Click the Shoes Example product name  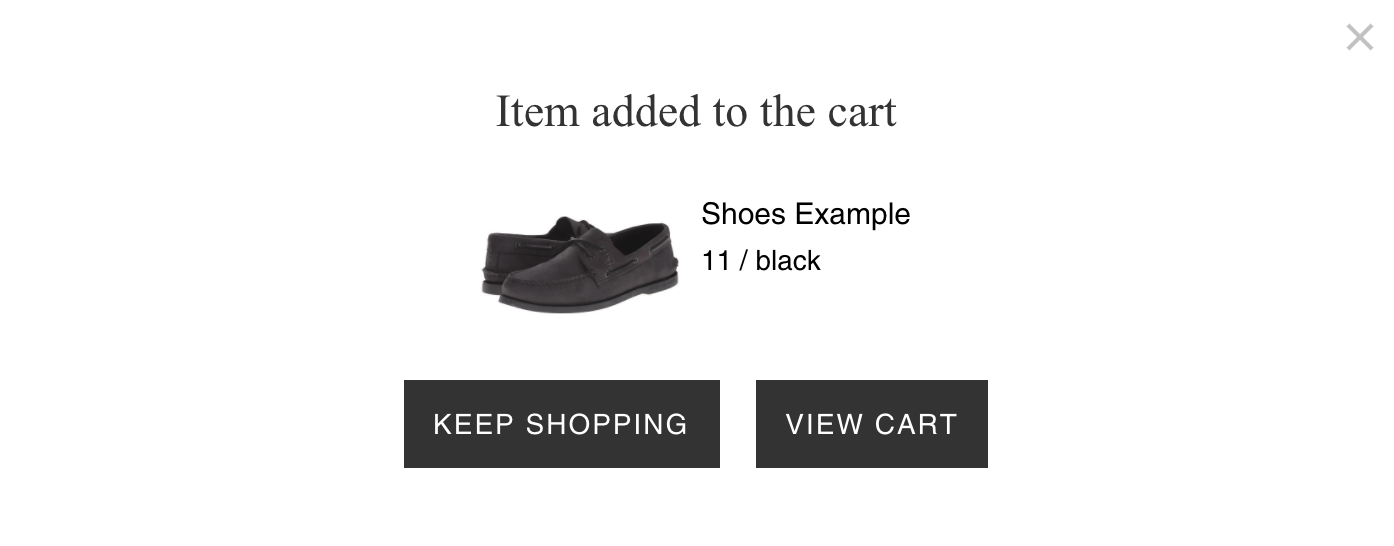coord(805,214)
